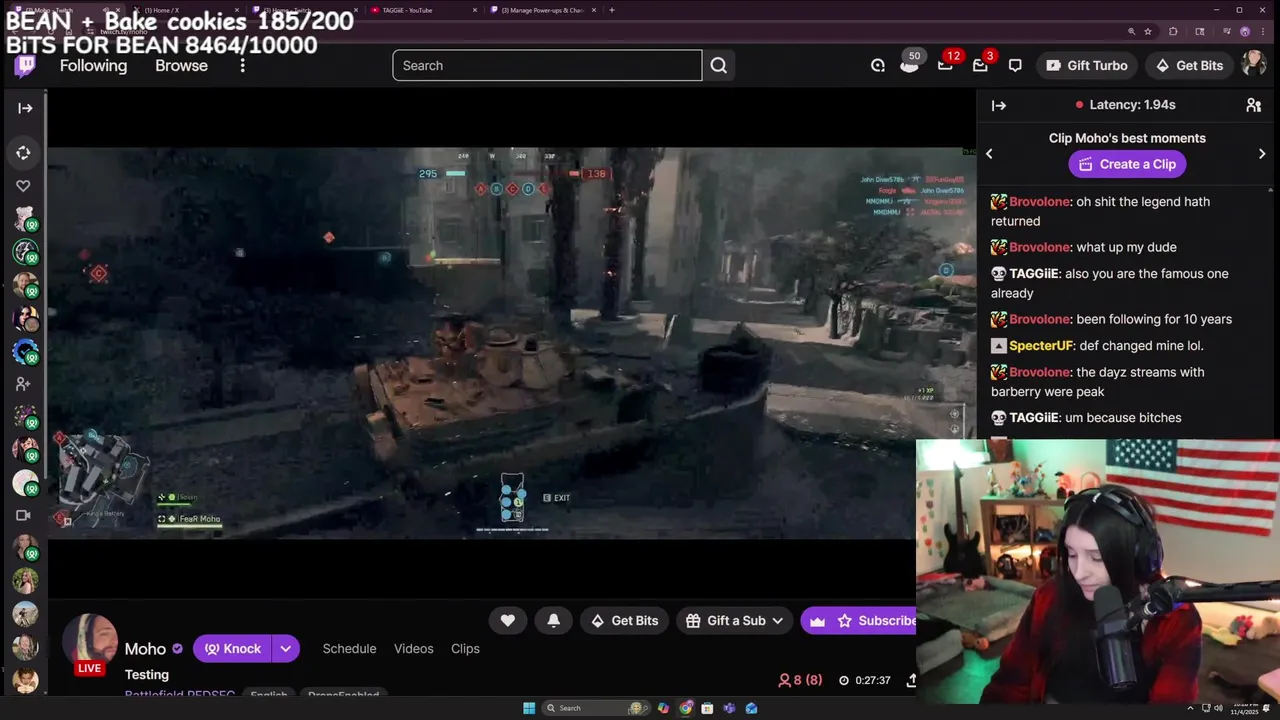
Task: Show the next chat banner with the right arrow
Action: (1262, 154)
